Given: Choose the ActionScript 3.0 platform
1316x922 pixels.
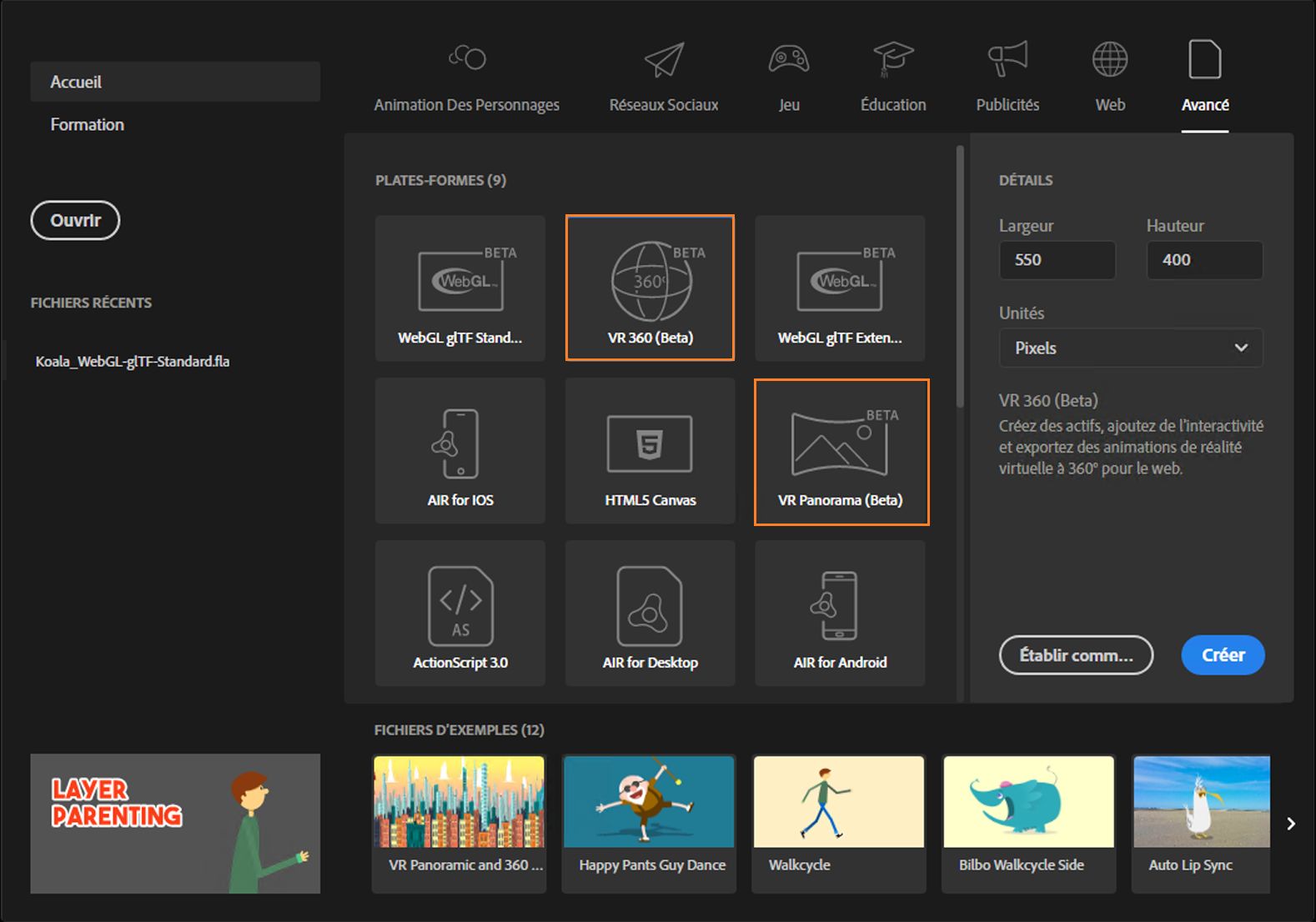Looking at the screenshot, I should tap(460, 613).
